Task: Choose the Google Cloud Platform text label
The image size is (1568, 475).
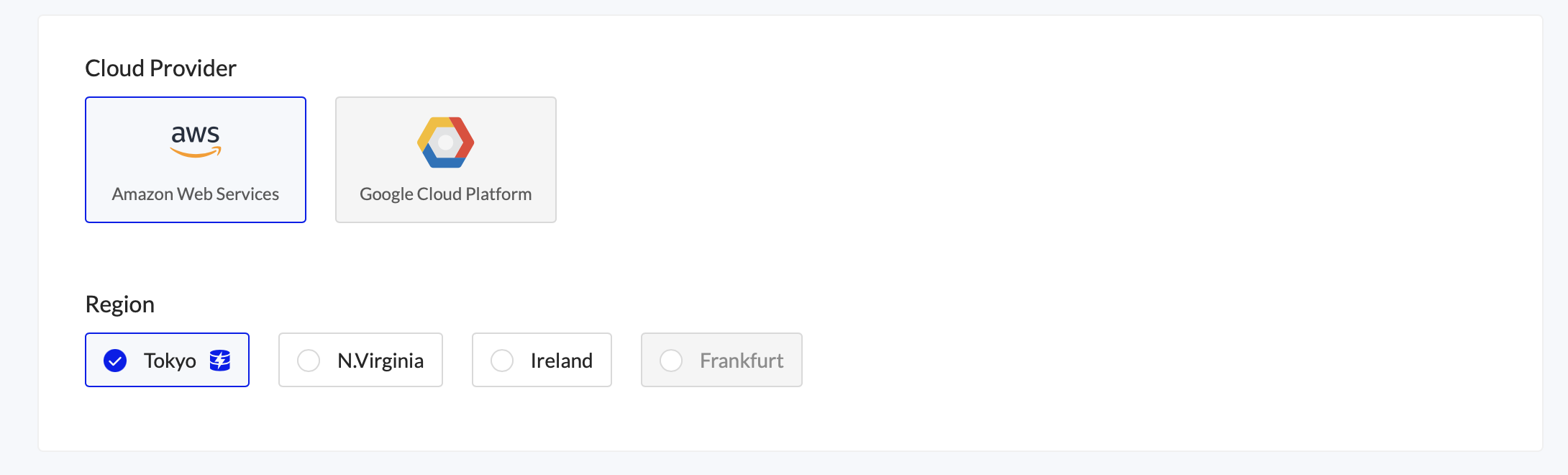Action: pos(446,194)
